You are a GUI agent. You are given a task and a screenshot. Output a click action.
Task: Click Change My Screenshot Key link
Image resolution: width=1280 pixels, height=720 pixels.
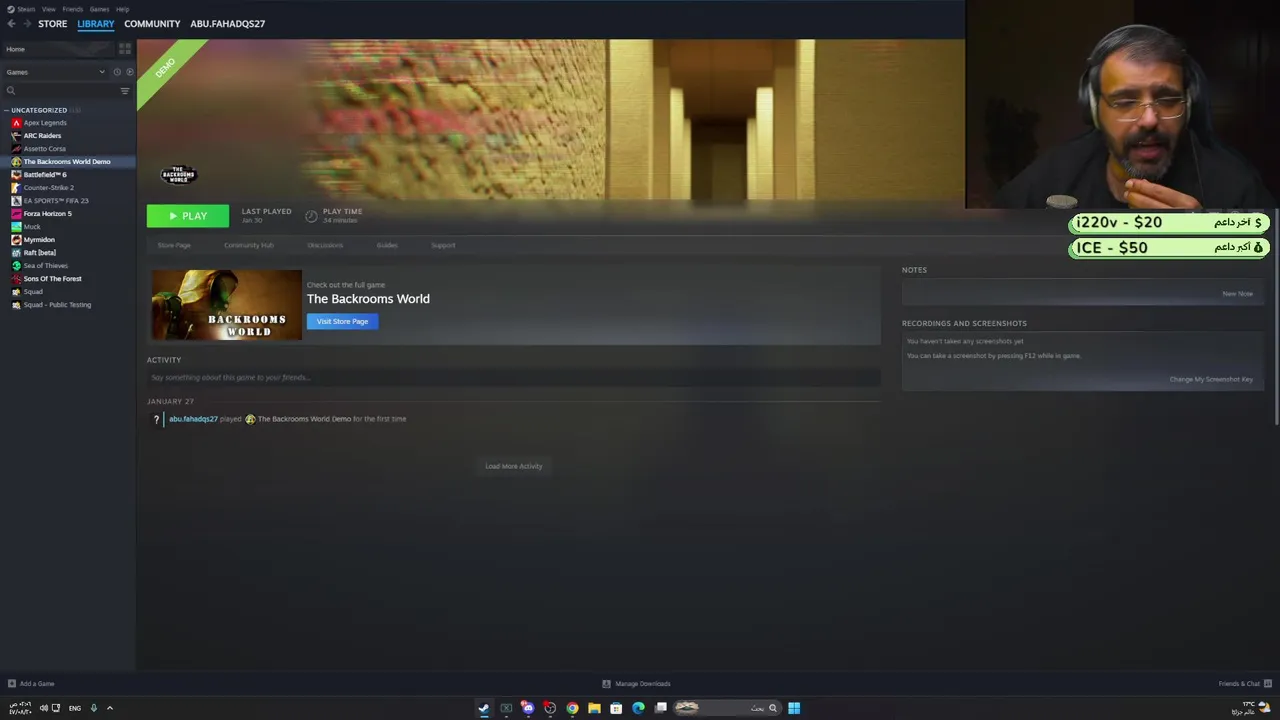tap(1211, 379)
